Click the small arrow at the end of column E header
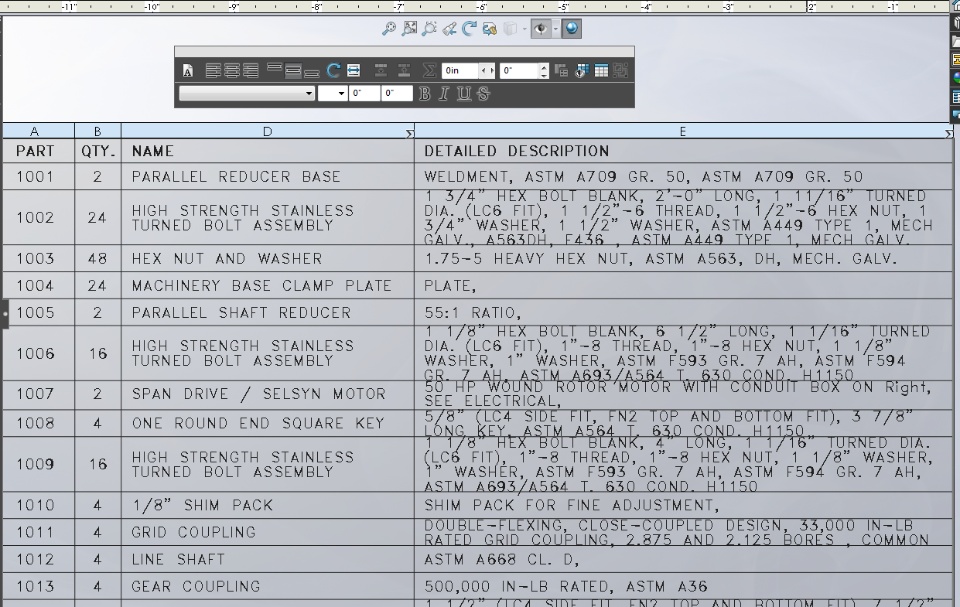This screenshot has height=607, width=960. pyautogui.click(x=948, y=134)
